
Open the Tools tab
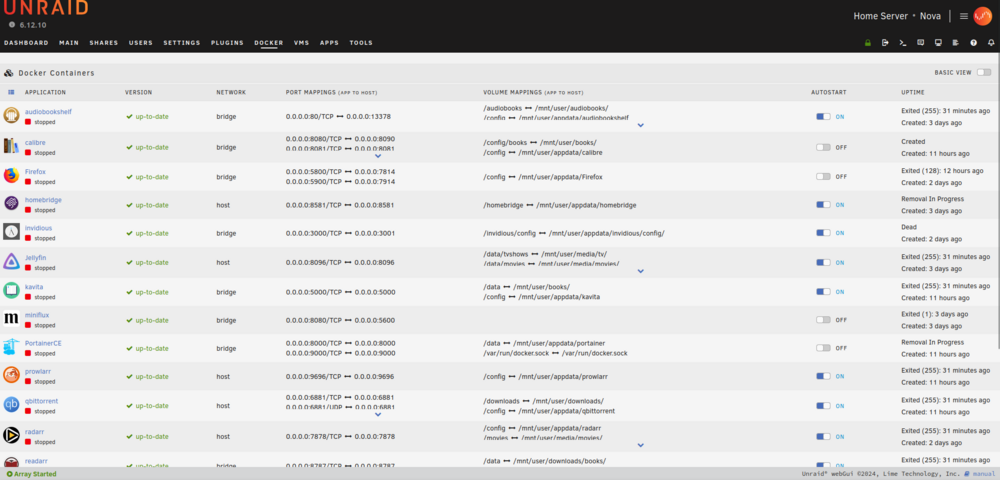(361, 43)
